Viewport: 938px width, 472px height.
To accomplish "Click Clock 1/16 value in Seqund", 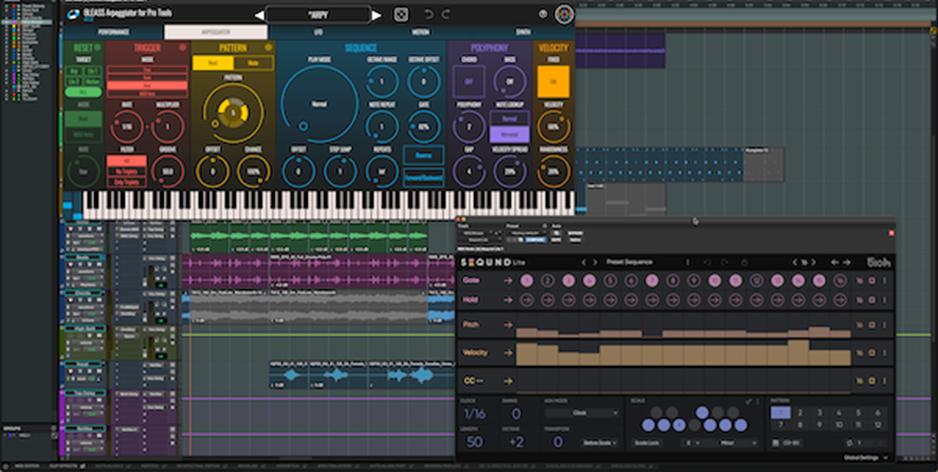I will [475, 413].
